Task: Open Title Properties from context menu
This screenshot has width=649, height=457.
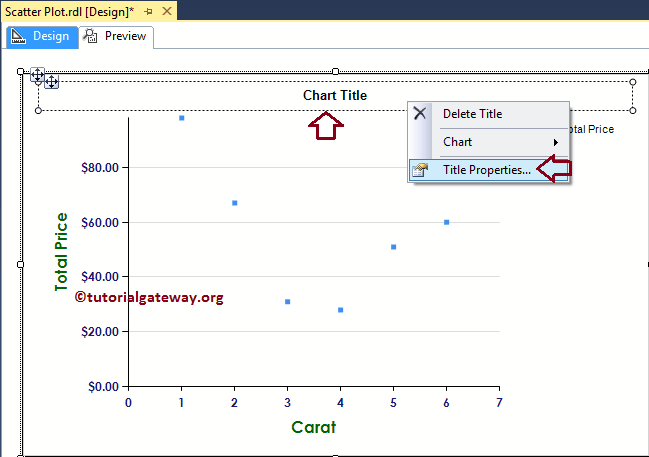Action: coord(488,170)
